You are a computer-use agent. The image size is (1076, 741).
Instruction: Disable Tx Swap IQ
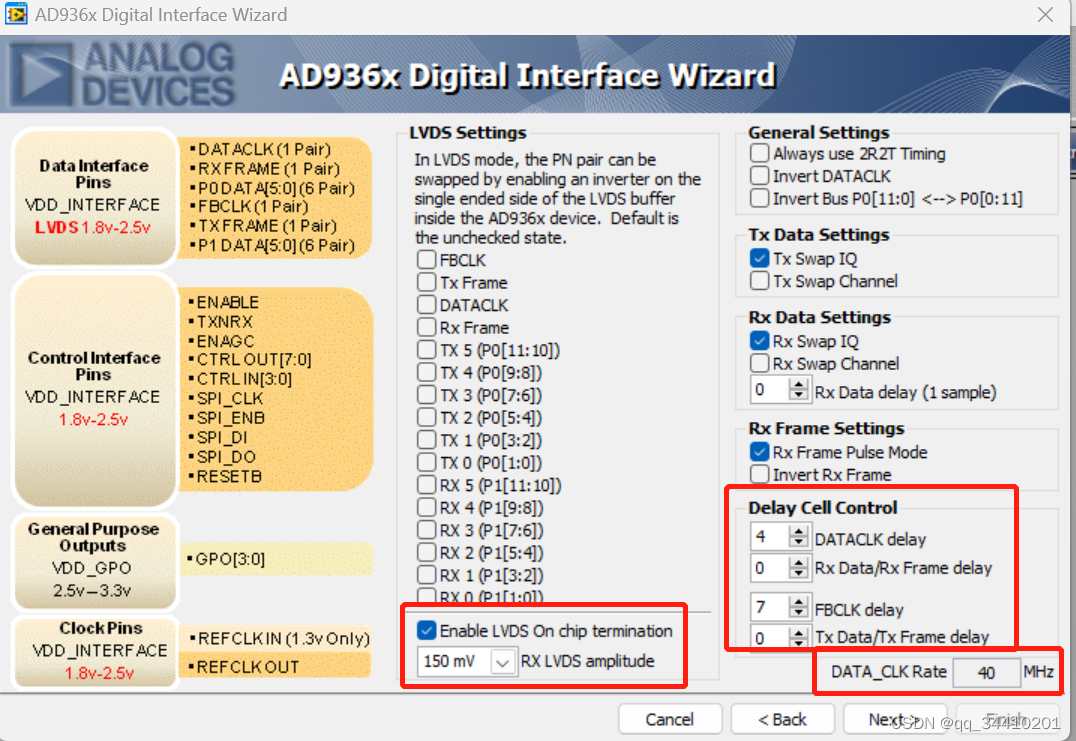[758, 257]
